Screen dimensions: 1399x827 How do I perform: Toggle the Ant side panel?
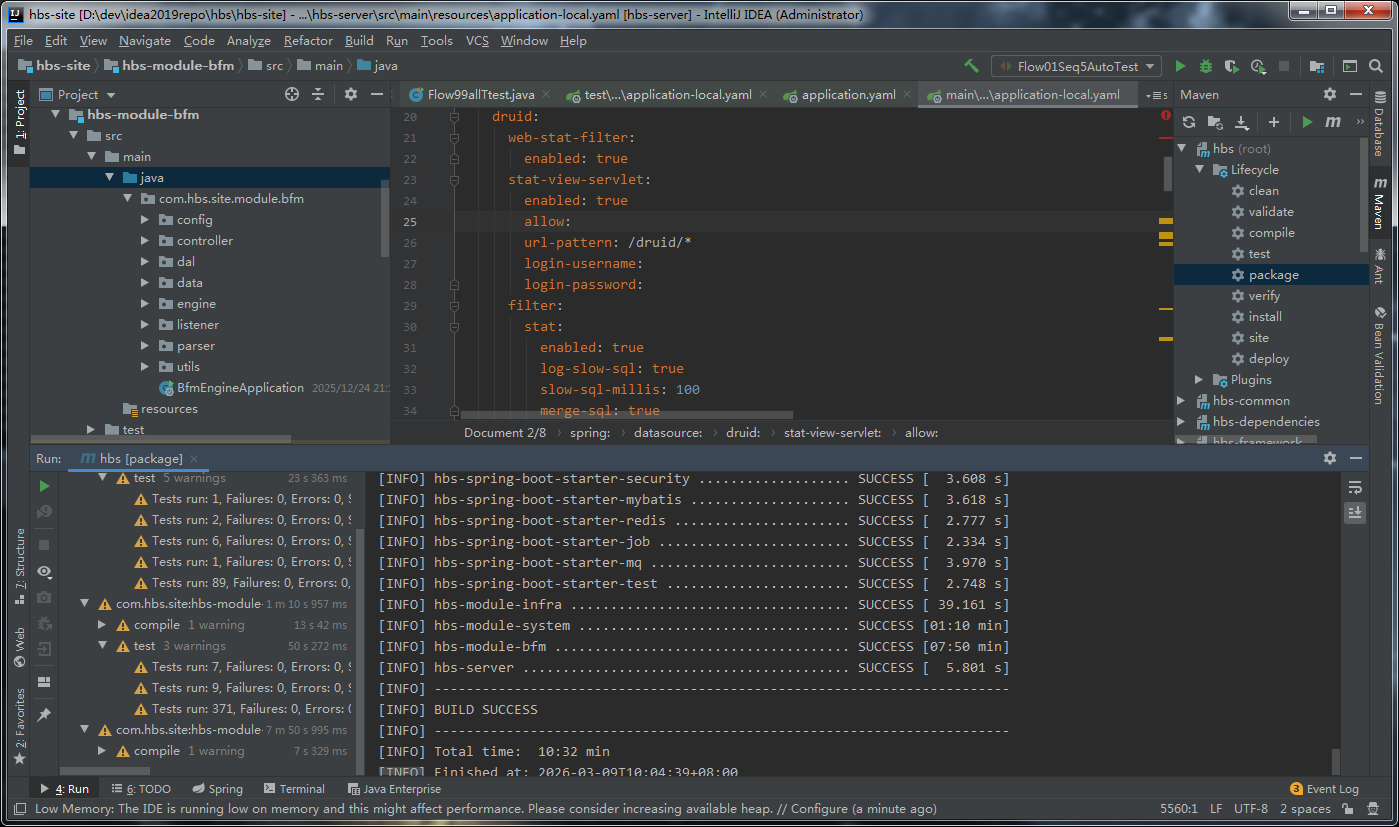(x=1380, y=265)
